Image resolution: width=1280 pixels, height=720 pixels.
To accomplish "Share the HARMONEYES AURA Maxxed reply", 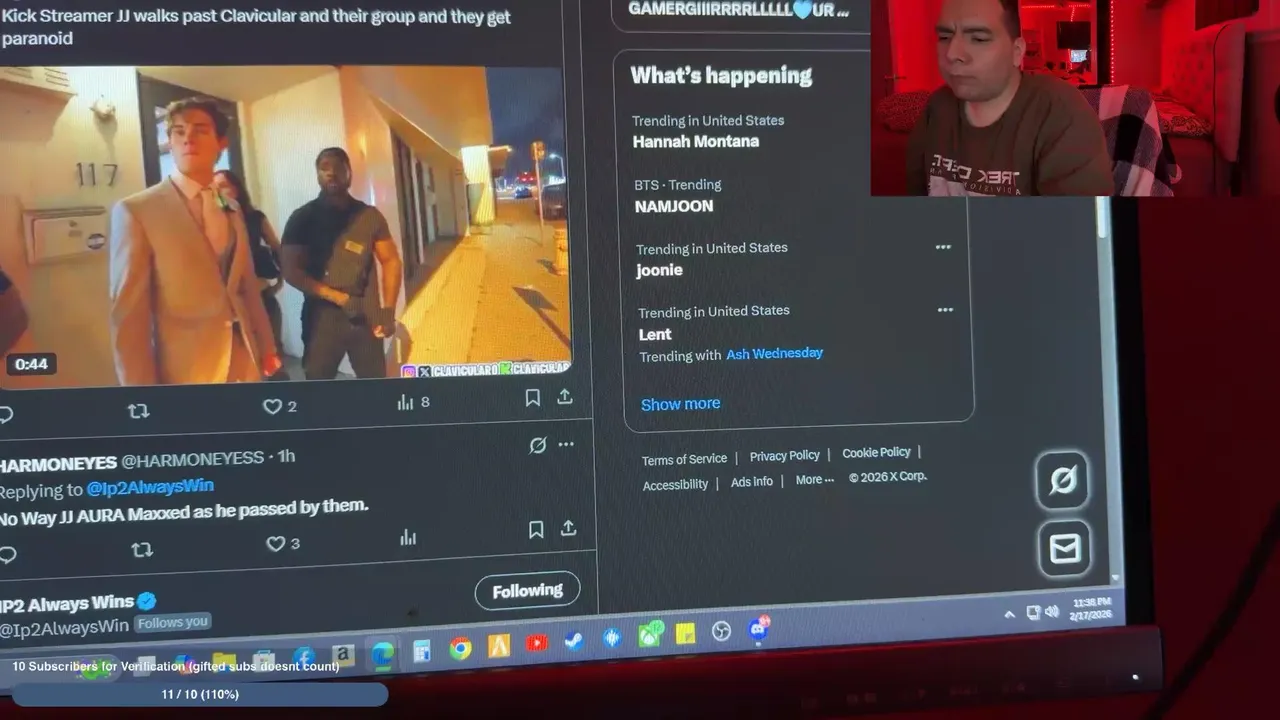I will click(x=568, y=528).
